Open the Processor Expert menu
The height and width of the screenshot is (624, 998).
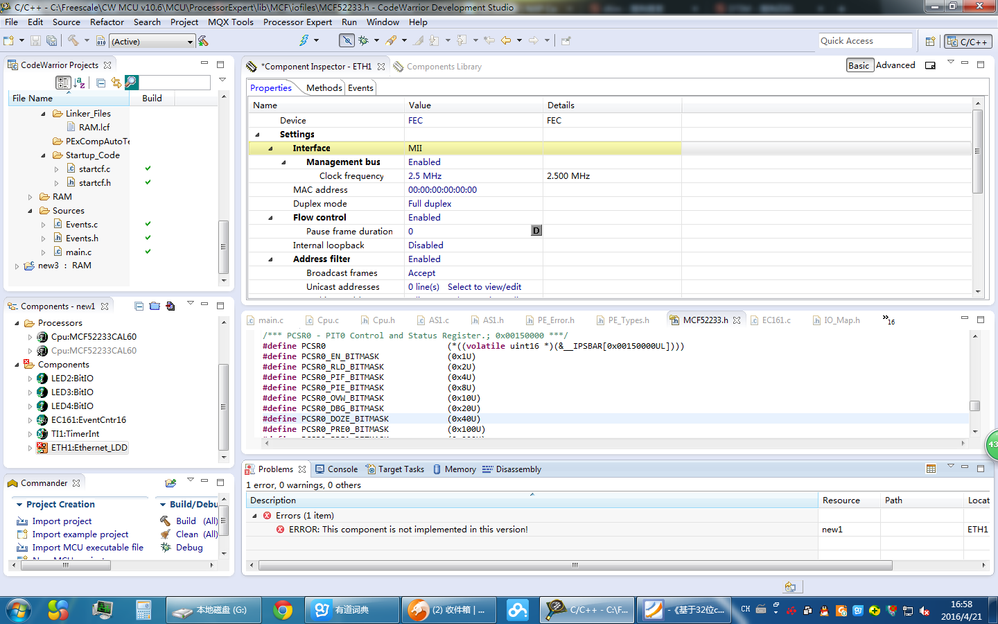coord(298,22)
